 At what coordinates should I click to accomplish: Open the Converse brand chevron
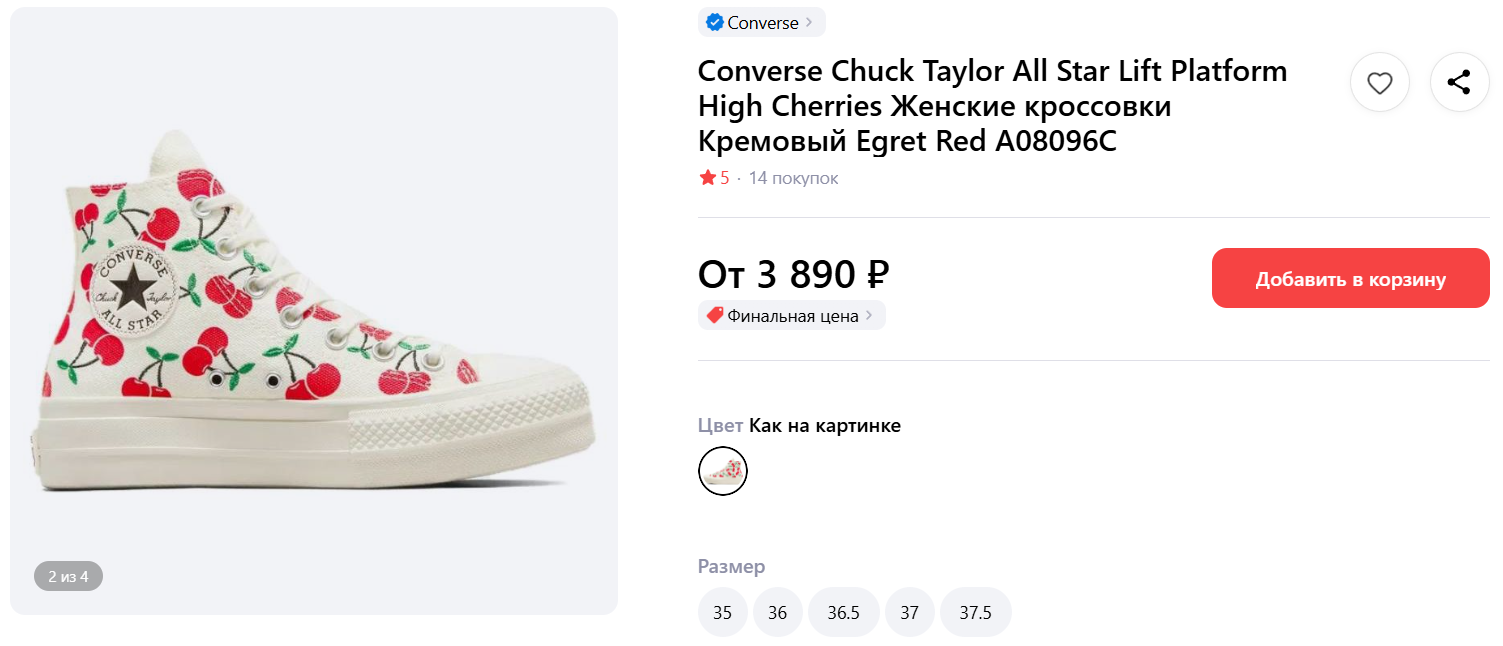(x=809, y=22)
